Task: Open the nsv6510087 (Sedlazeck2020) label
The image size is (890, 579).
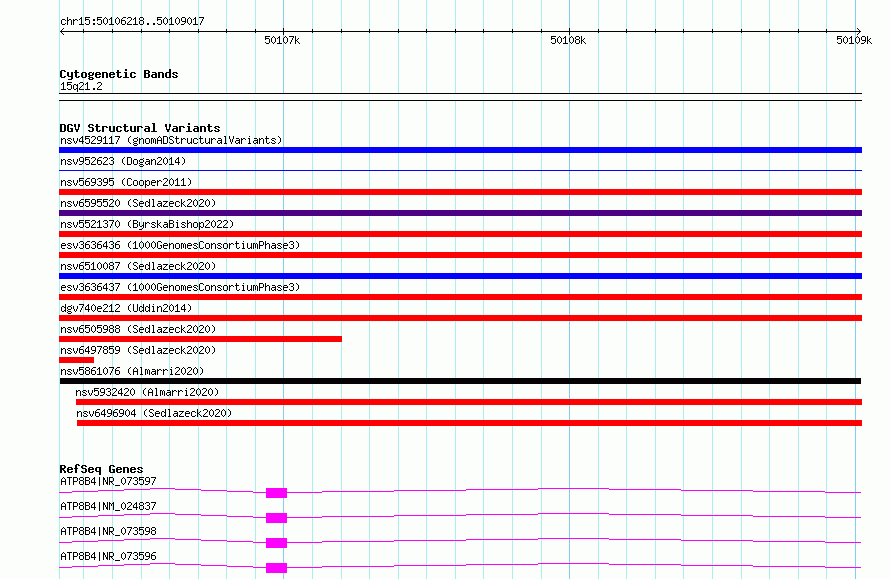Action: pos(138,266)
